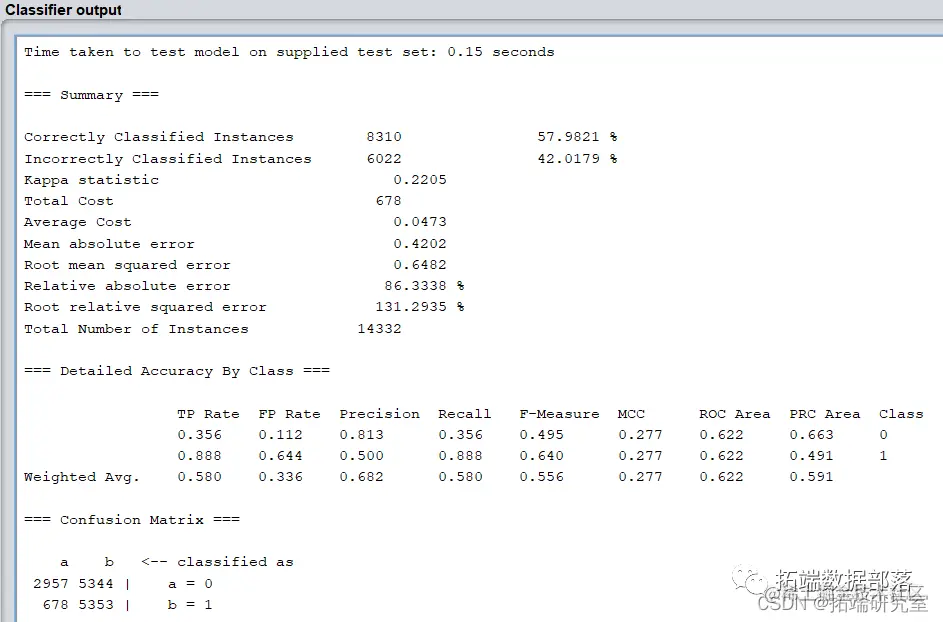
Task: Click the Total Cost value 678
Action: click(389, 201)
